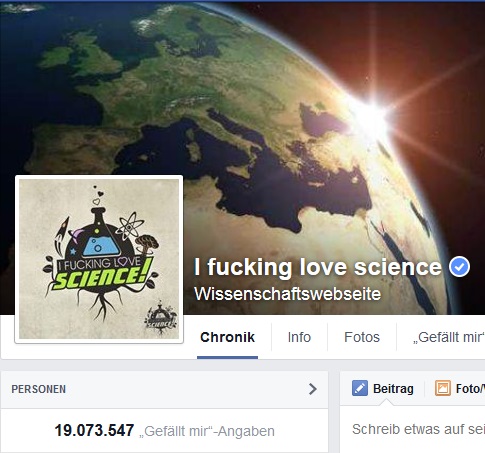
Task: Switch to the Info tab
Action: point(299,337)
